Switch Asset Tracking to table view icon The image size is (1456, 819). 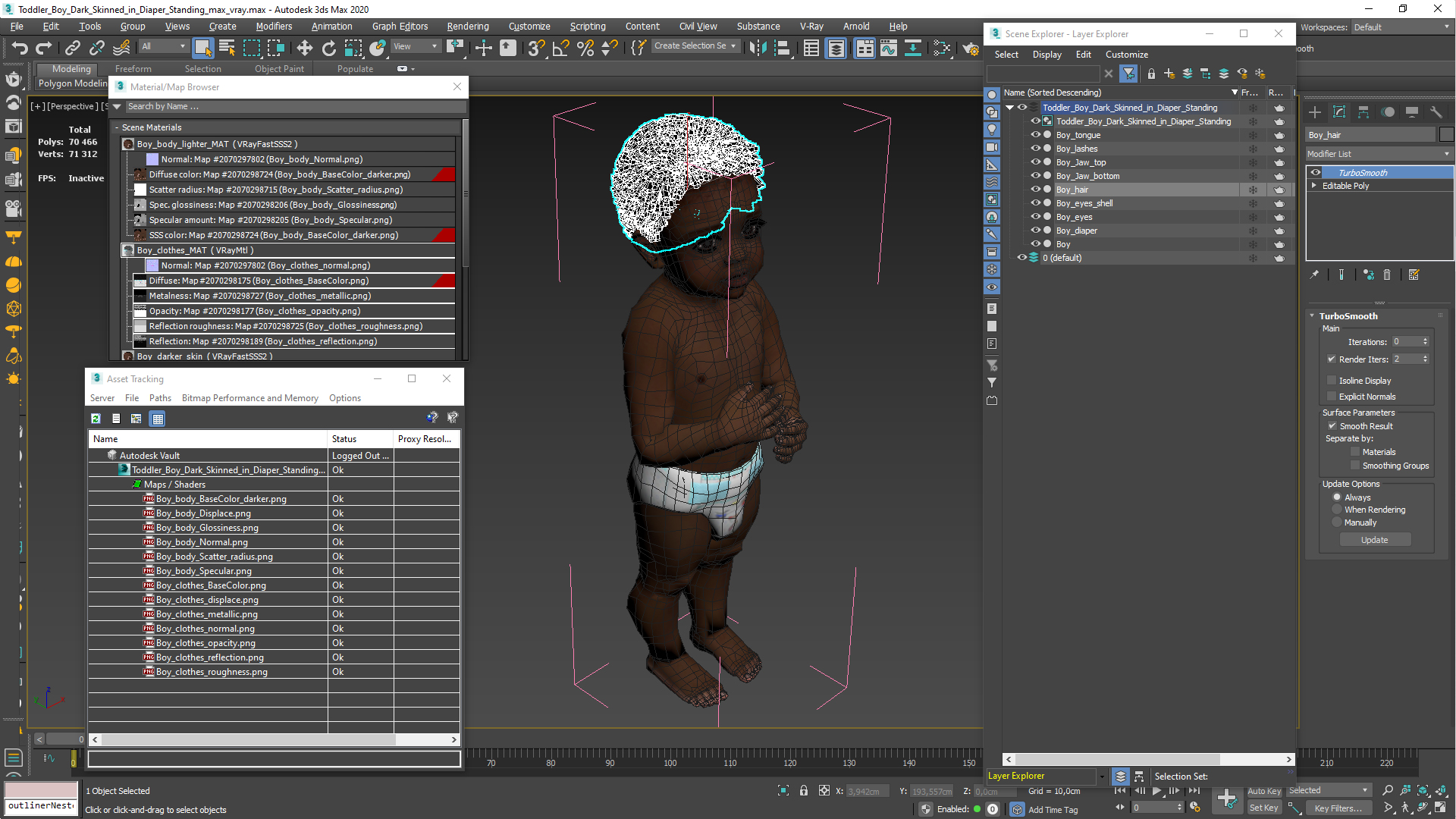click(157, 419)
